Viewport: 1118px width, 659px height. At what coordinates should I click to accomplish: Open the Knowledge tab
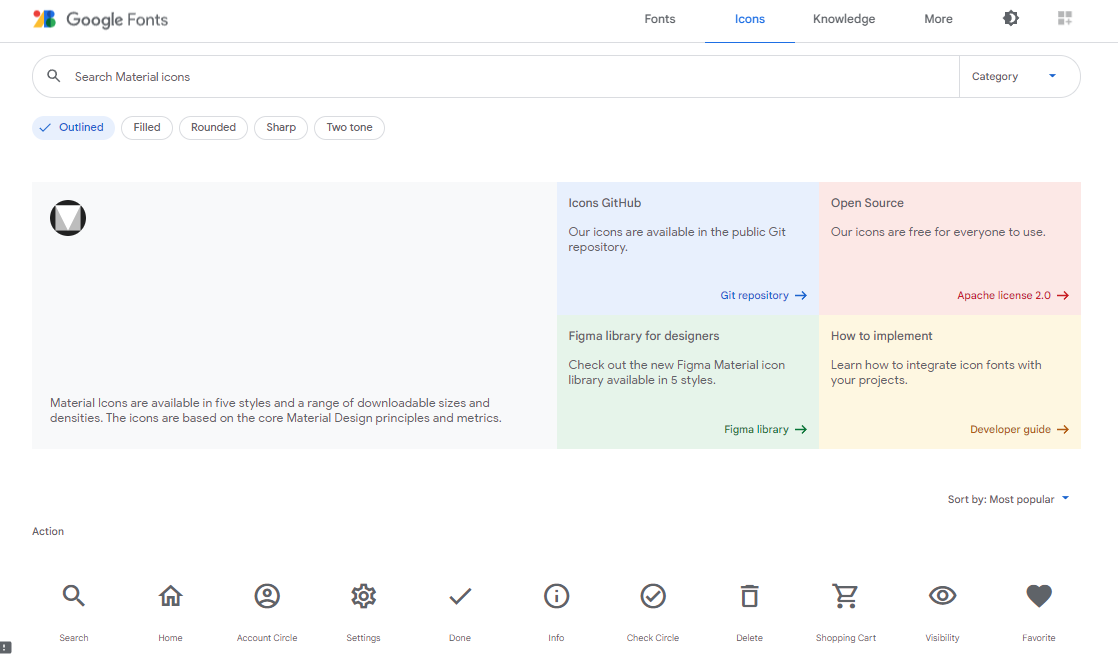[x=844, y=19]
